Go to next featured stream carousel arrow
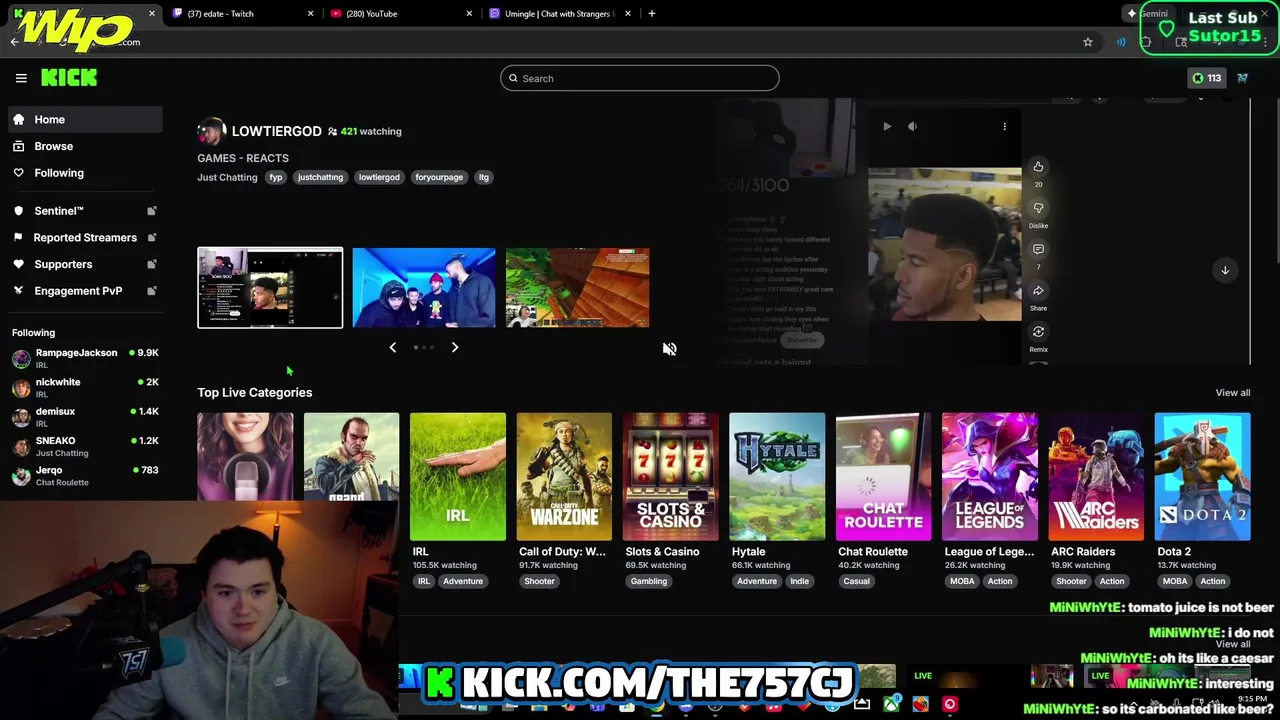 click(455, 347)
